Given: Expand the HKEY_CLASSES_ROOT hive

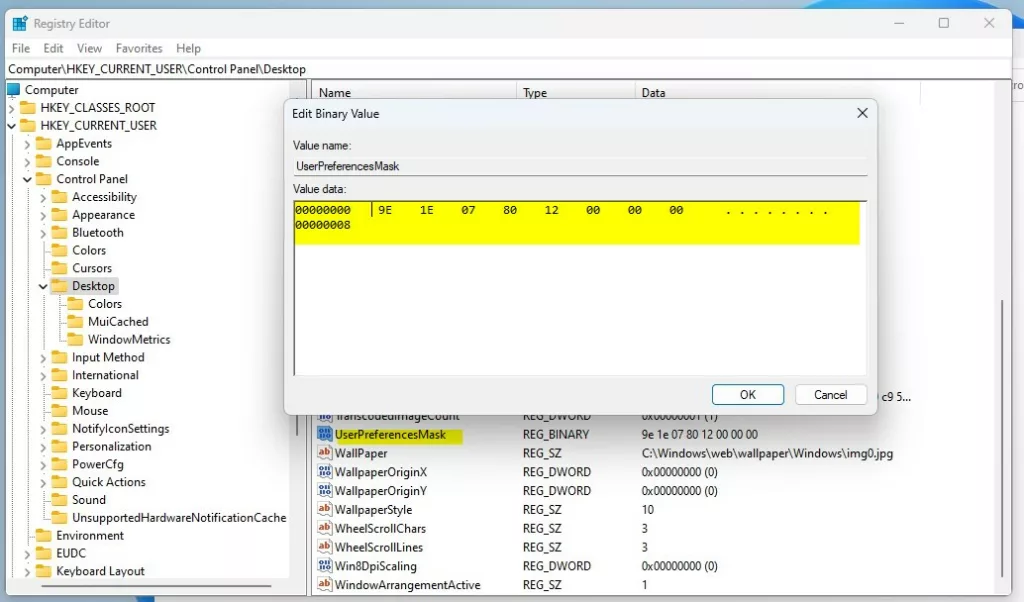Looking at the screenshot, I should (11, 108).
